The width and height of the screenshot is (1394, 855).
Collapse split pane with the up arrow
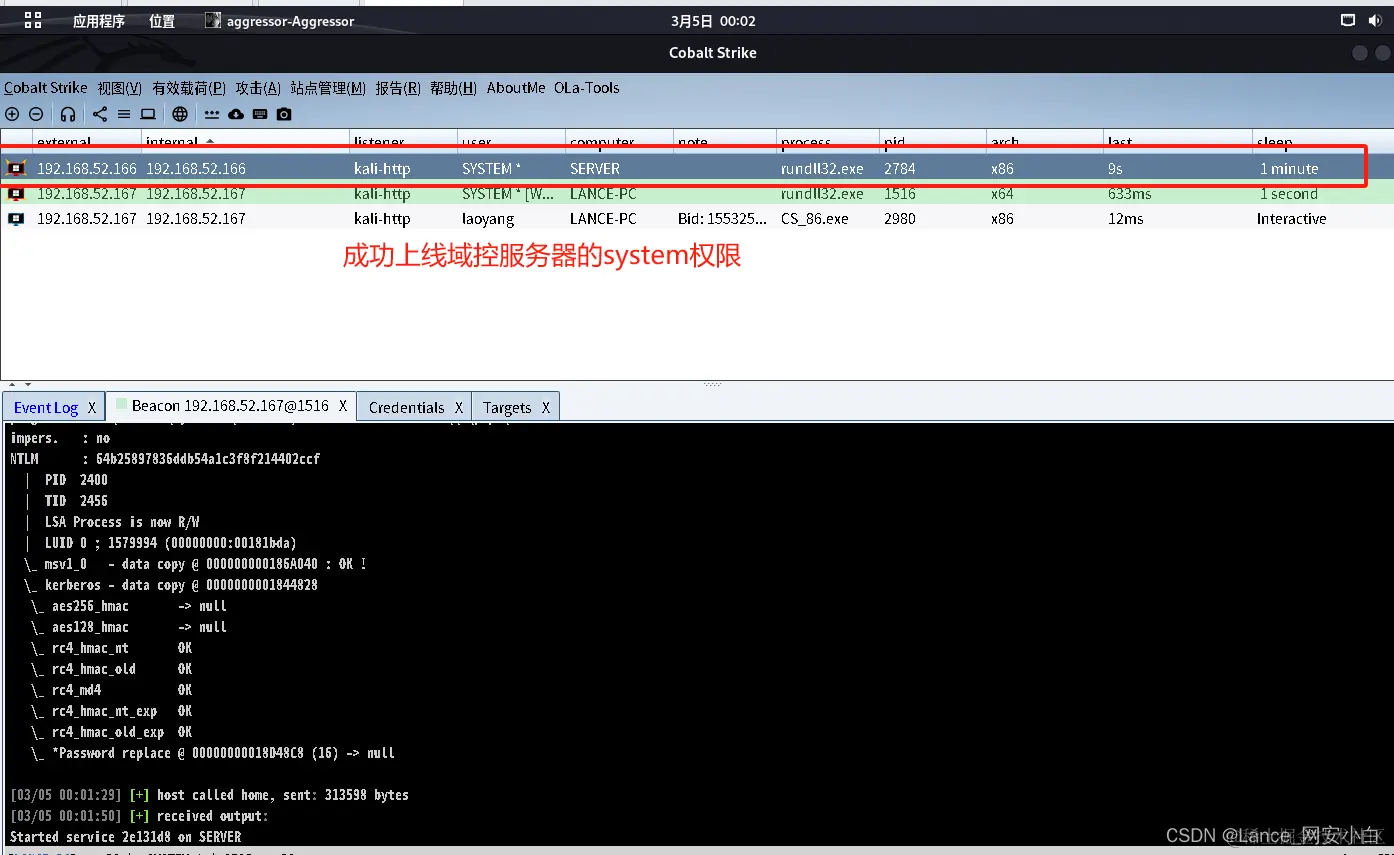click(x=12, y=384)
